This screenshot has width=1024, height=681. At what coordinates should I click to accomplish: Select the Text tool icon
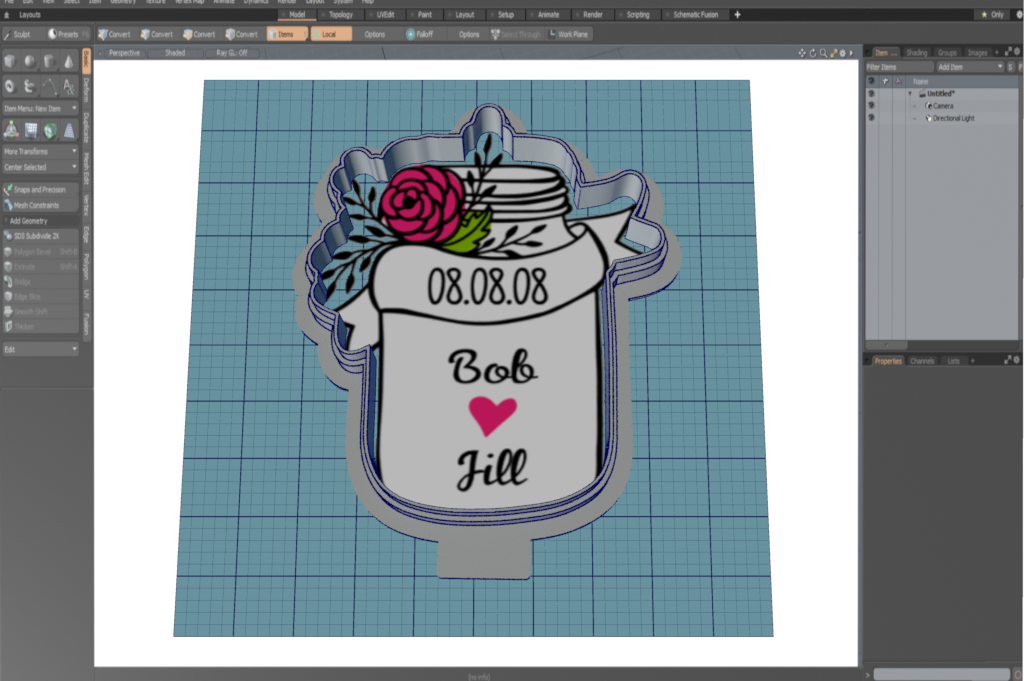pyautogui.click(x=68, y=87)
